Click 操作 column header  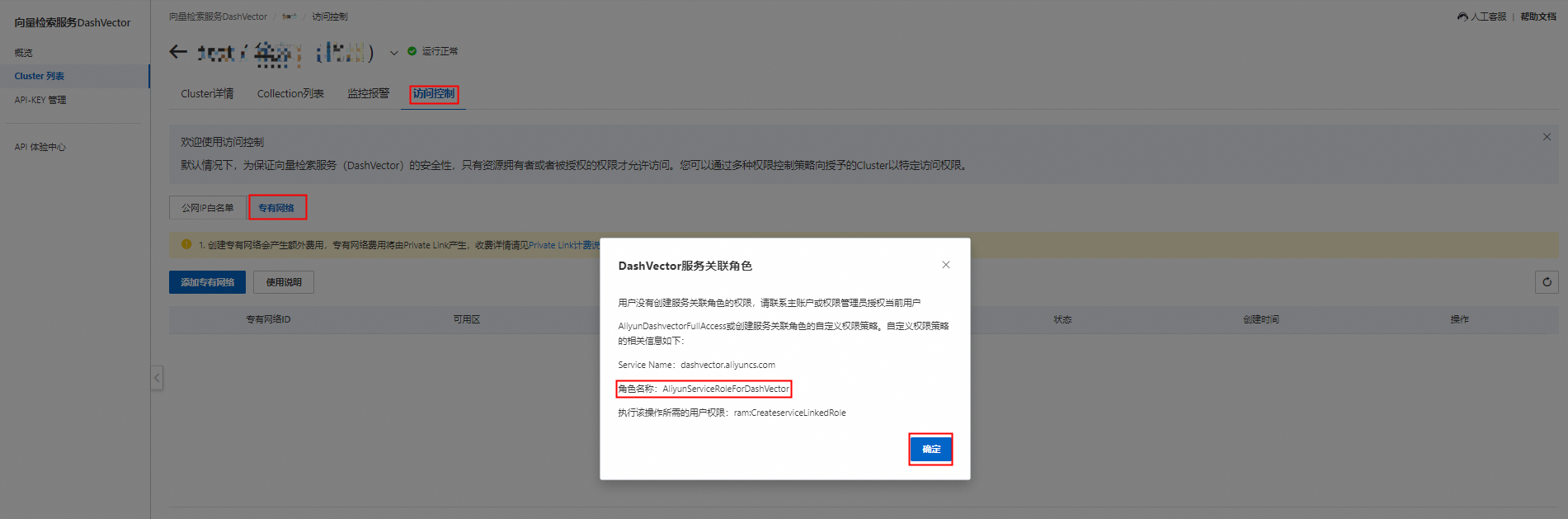pyautogui.click(x=1460, y=319)
